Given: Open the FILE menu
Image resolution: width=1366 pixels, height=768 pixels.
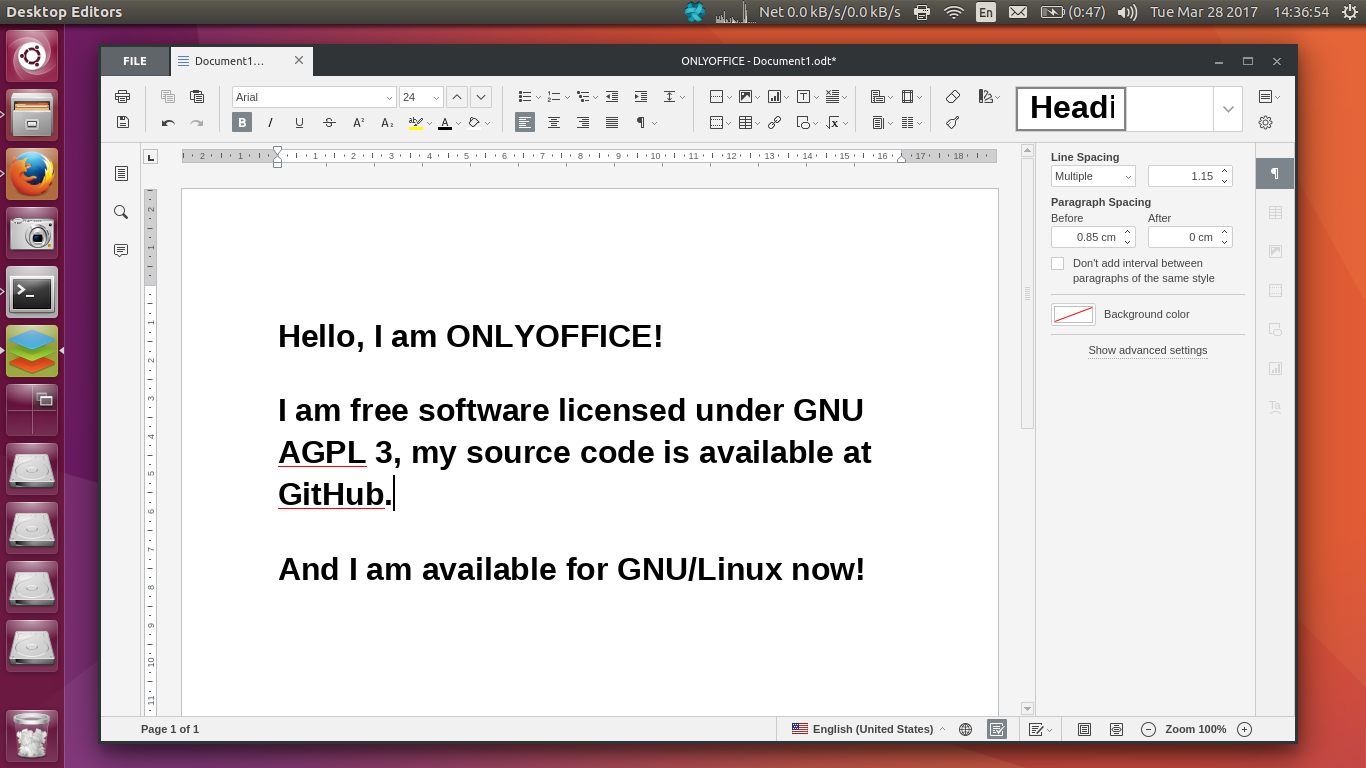Looking at the screenshot, I should pyautogui.click(x=134, y=61).
